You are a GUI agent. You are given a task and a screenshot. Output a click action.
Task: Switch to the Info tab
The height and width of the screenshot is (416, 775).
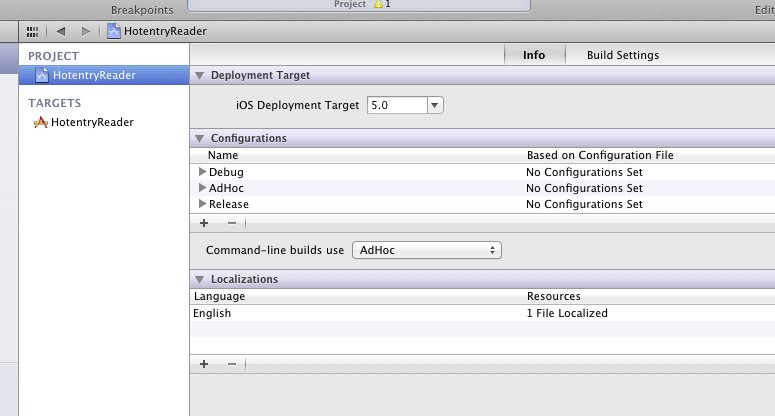click(534, 55)
